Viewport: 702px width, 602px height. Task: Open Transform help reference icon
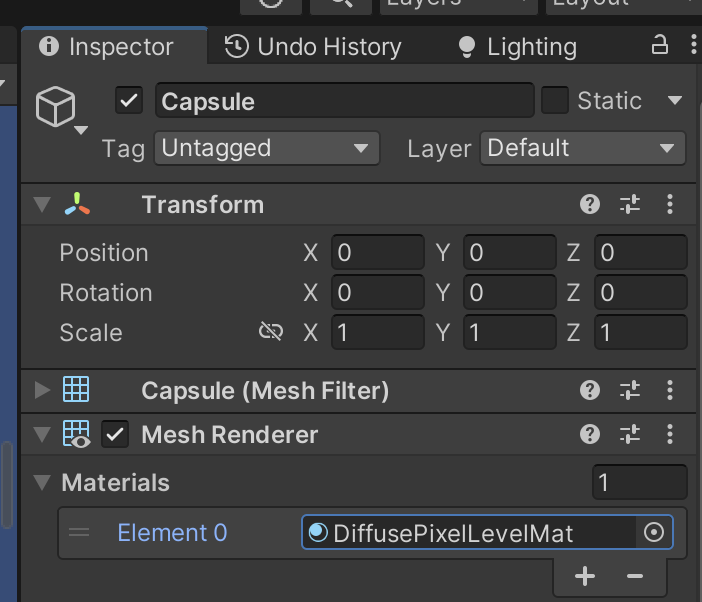(x=590, y=205)
